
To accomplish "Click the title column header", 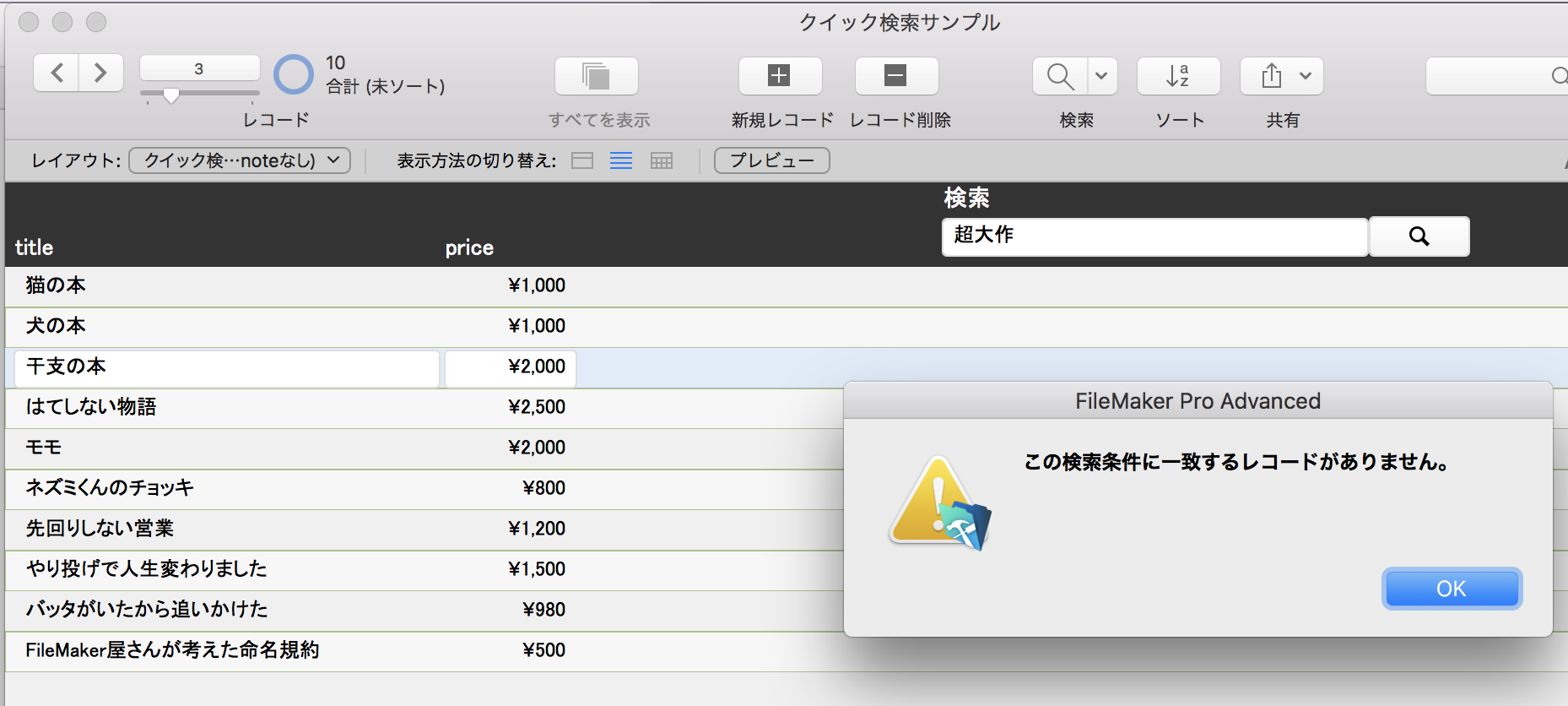I will click(x=34, y=247).
